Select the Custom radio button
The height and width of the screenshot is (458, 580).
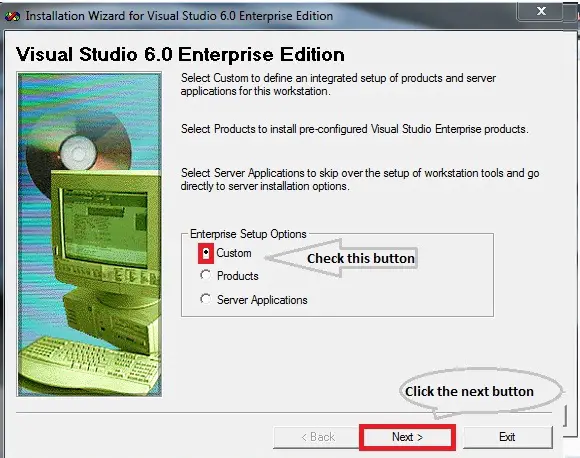tap(206, 253)
